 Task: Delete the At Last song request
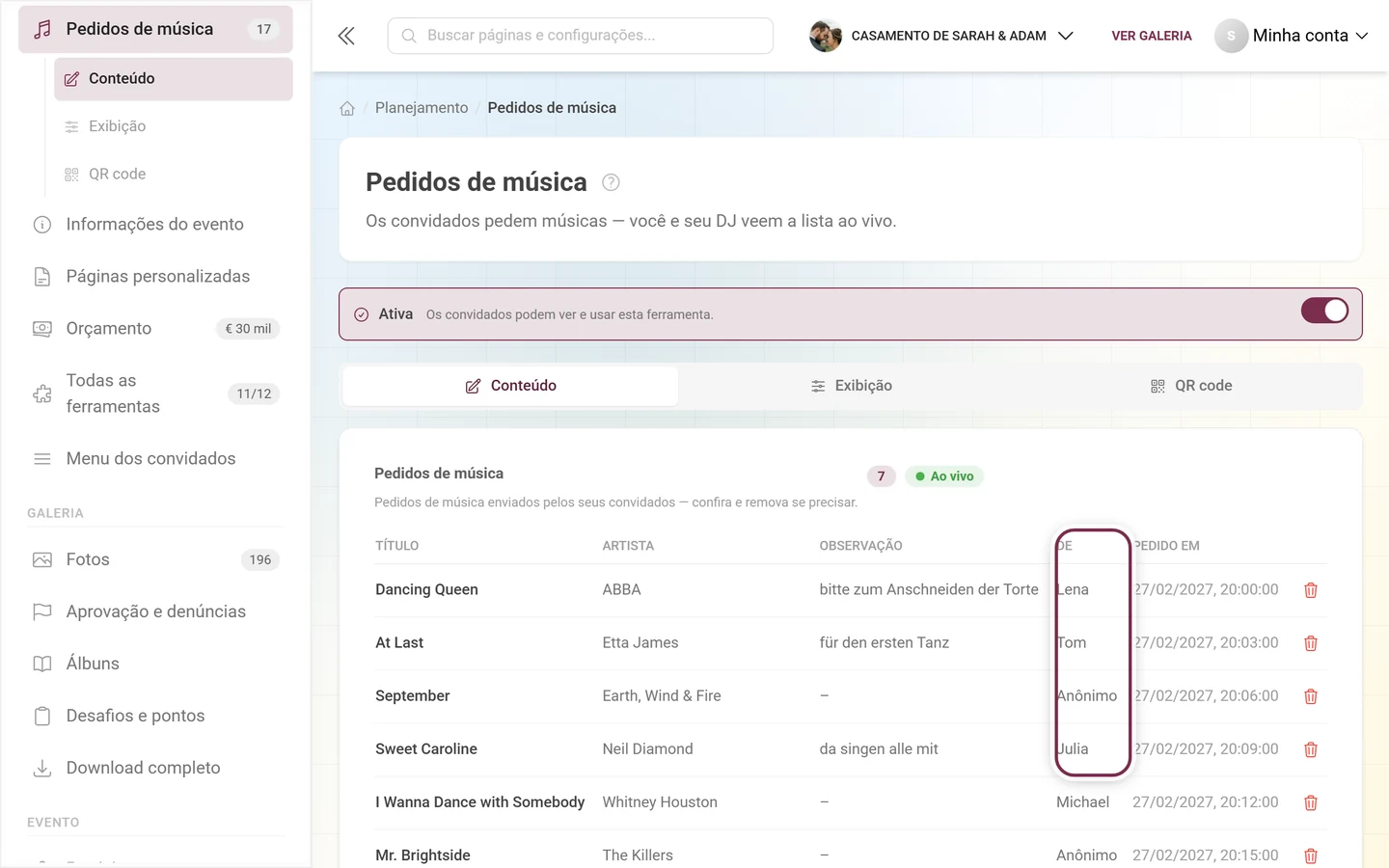pyautogui.click(x=1310, y=643)
